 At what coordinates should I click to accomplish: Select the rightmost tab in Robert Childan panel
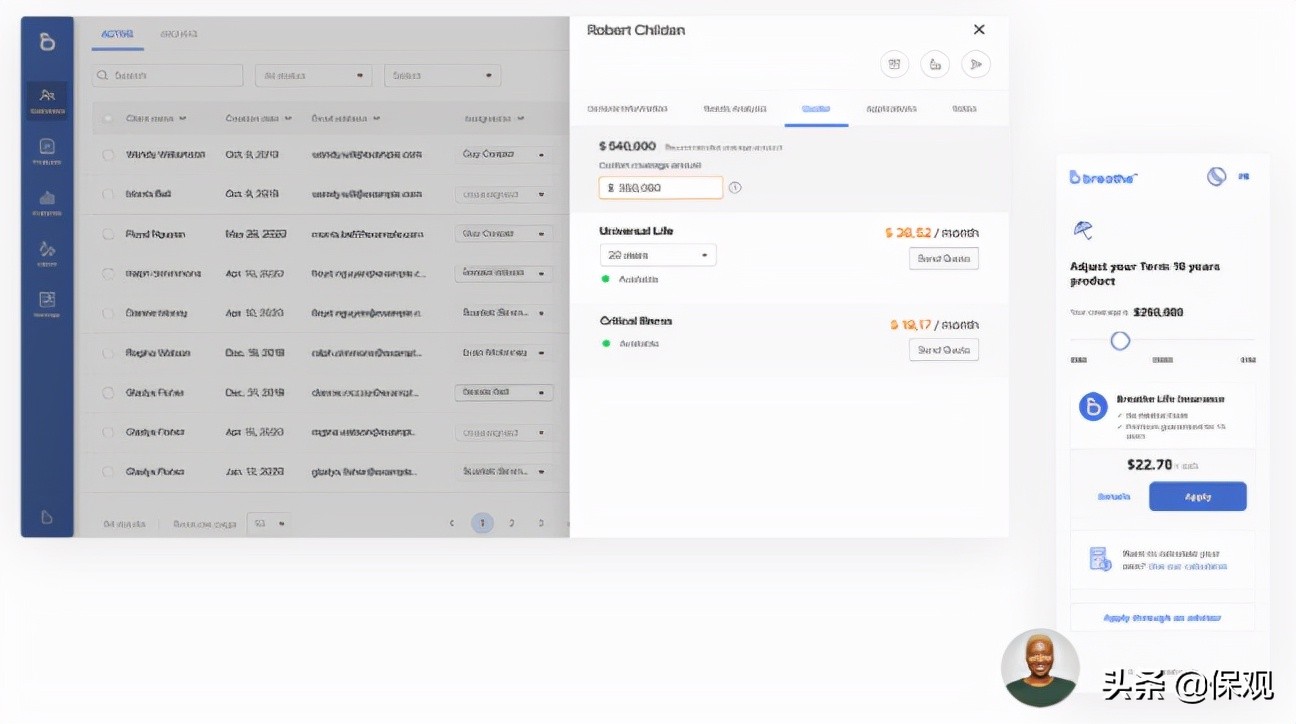pyautogui.click(x=964, y=109)
